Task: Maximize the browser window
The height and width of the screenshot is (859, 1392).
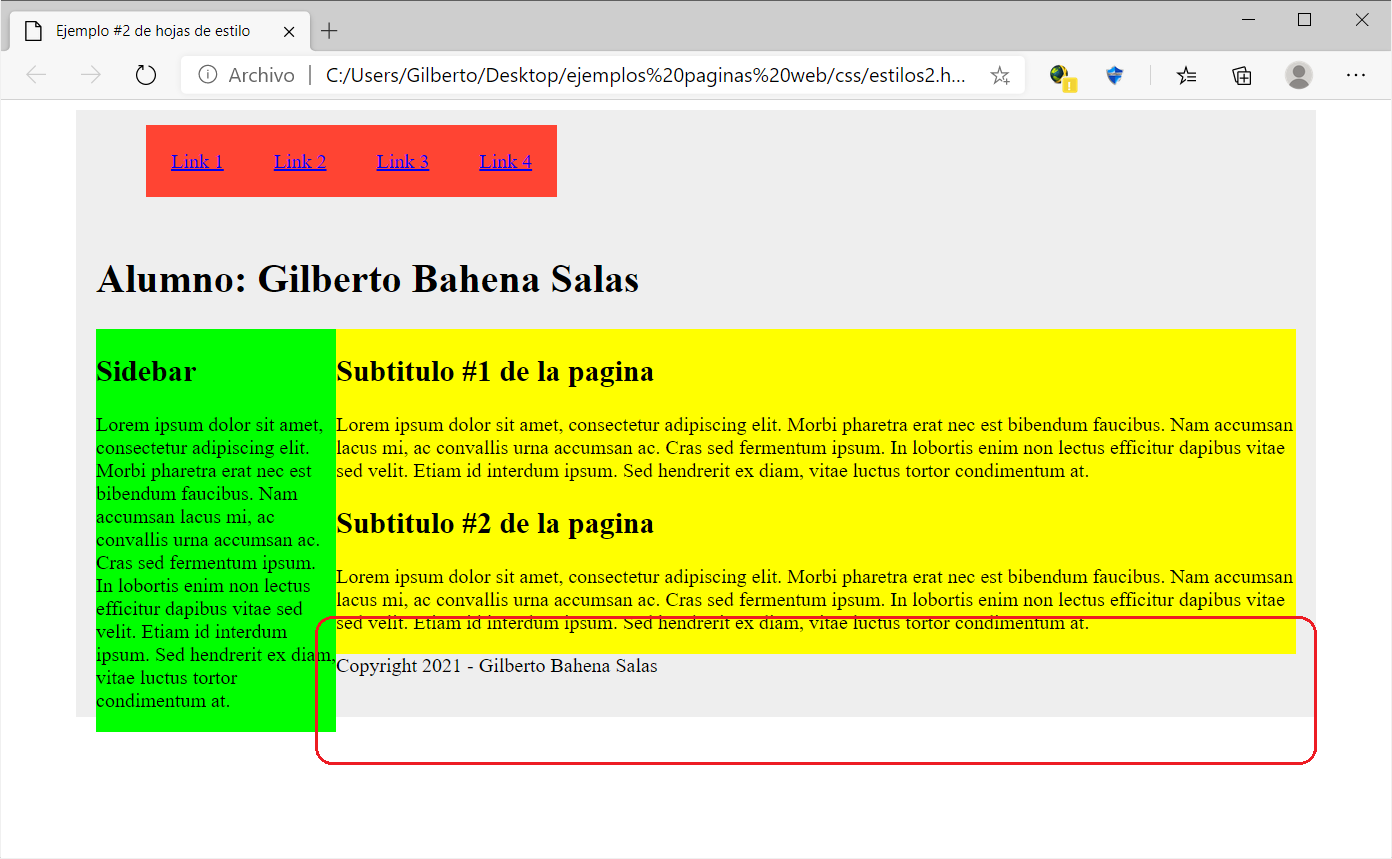Action: [x=1304, y=20]
